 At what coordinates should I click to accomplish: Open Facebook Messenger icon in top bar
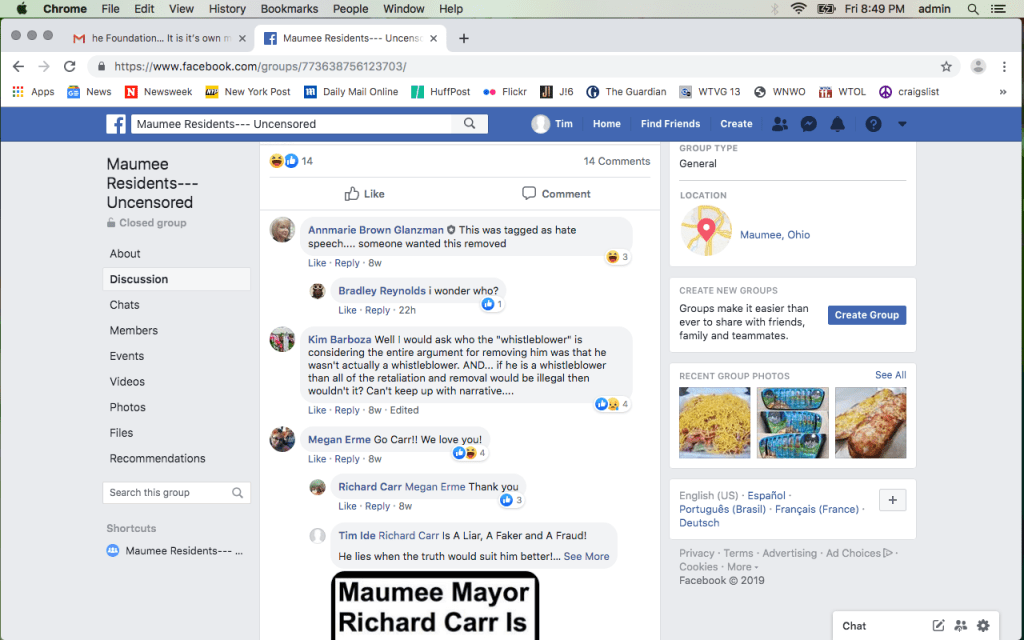pyautogui.click(x=809, y=124)
